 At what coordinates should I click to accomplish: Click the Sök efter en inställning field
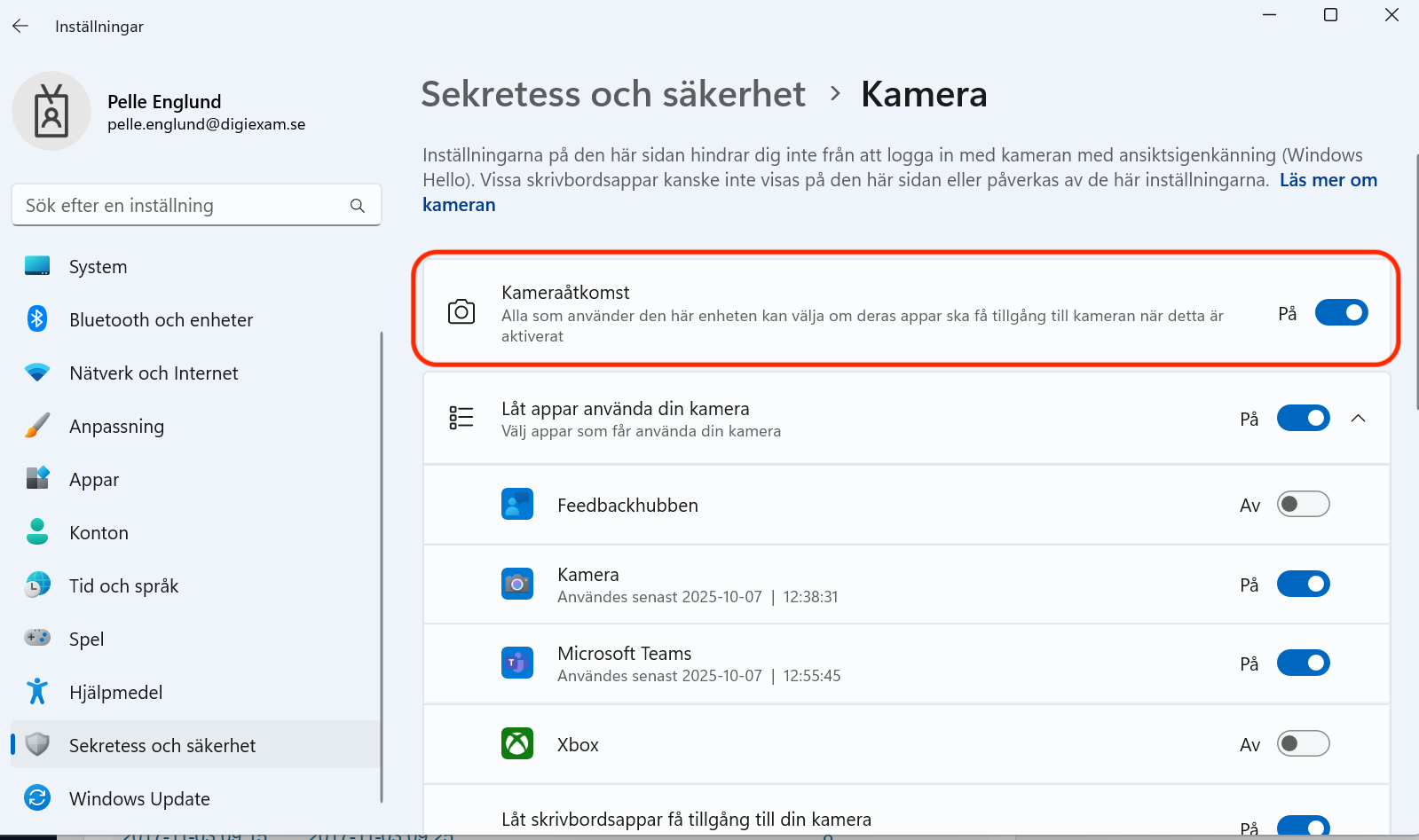tap(196, 206)
